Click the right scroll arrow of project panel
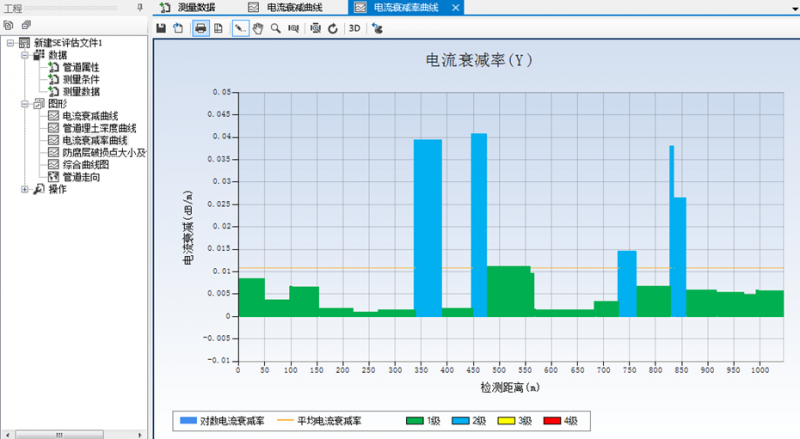This screenshot has width=800, height=439. (x=140, y=435)
